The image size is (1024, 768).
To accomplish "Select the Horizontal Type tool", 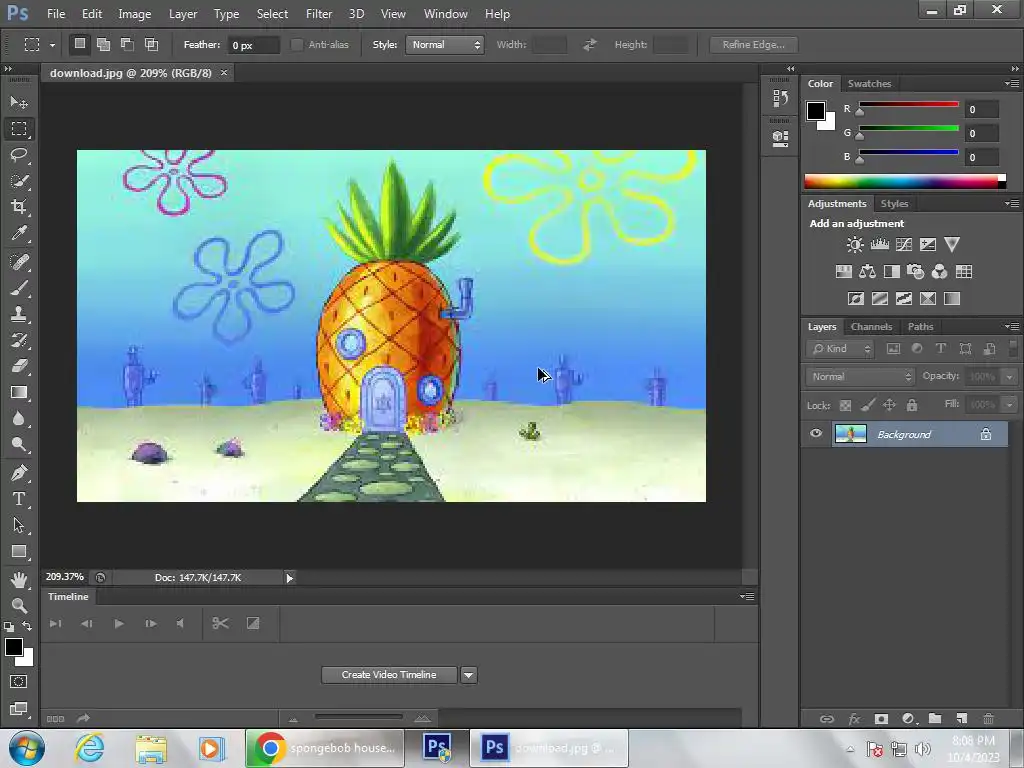I will 19,499.
